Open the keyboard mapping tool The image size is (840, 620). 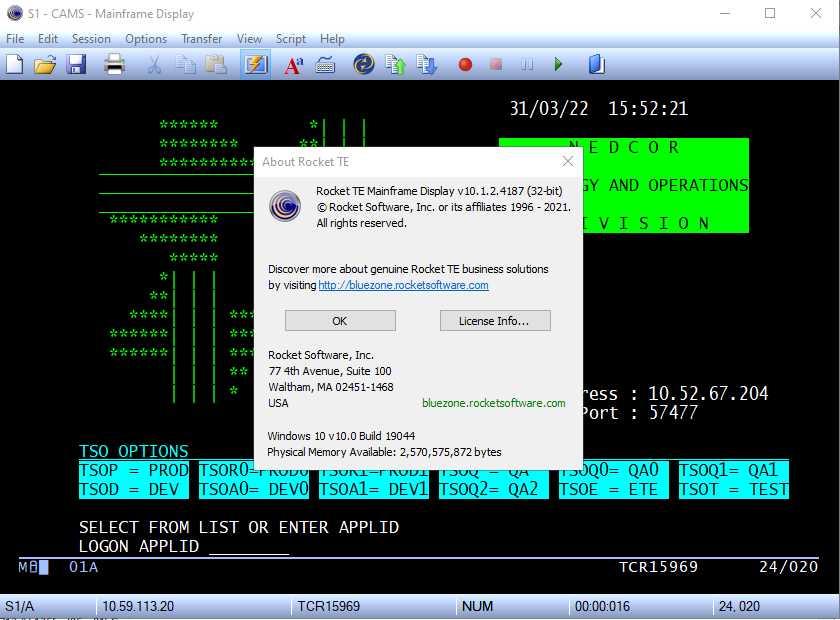(x=327, y=64)
